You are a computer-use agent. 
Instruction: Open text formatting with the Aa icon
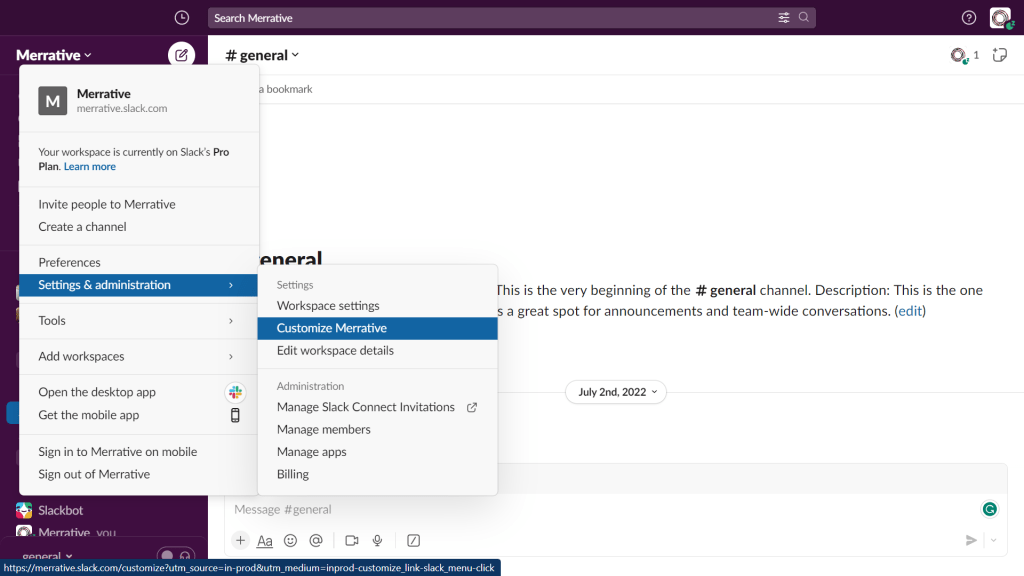click(x=264, y=540)
